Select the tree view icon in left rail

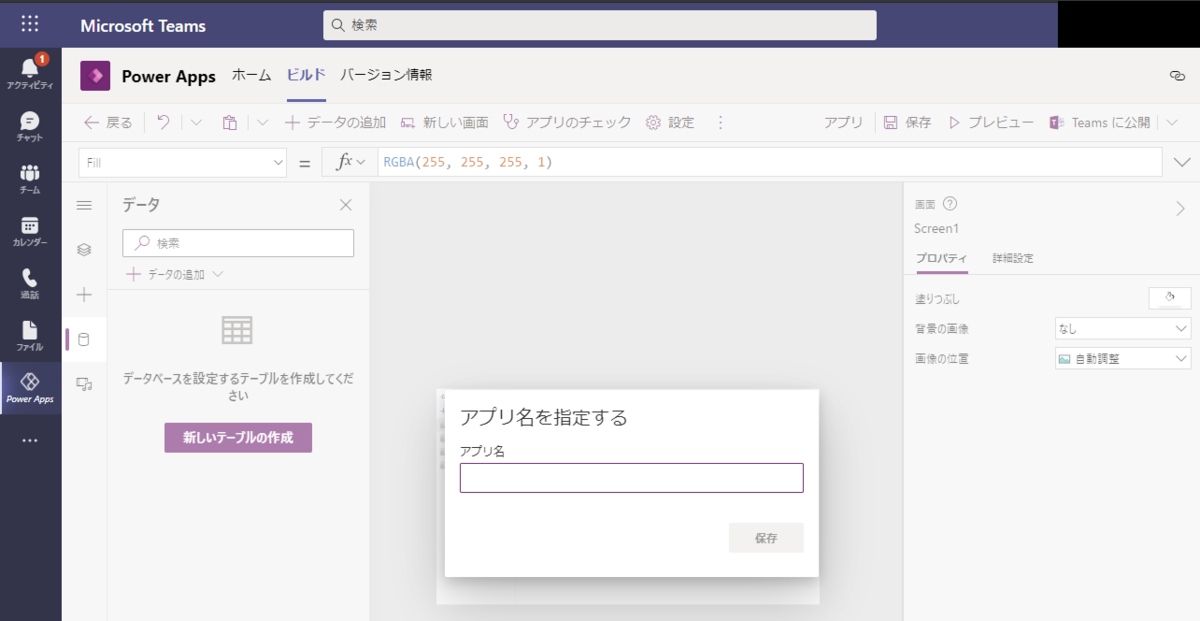pos(84,249)
